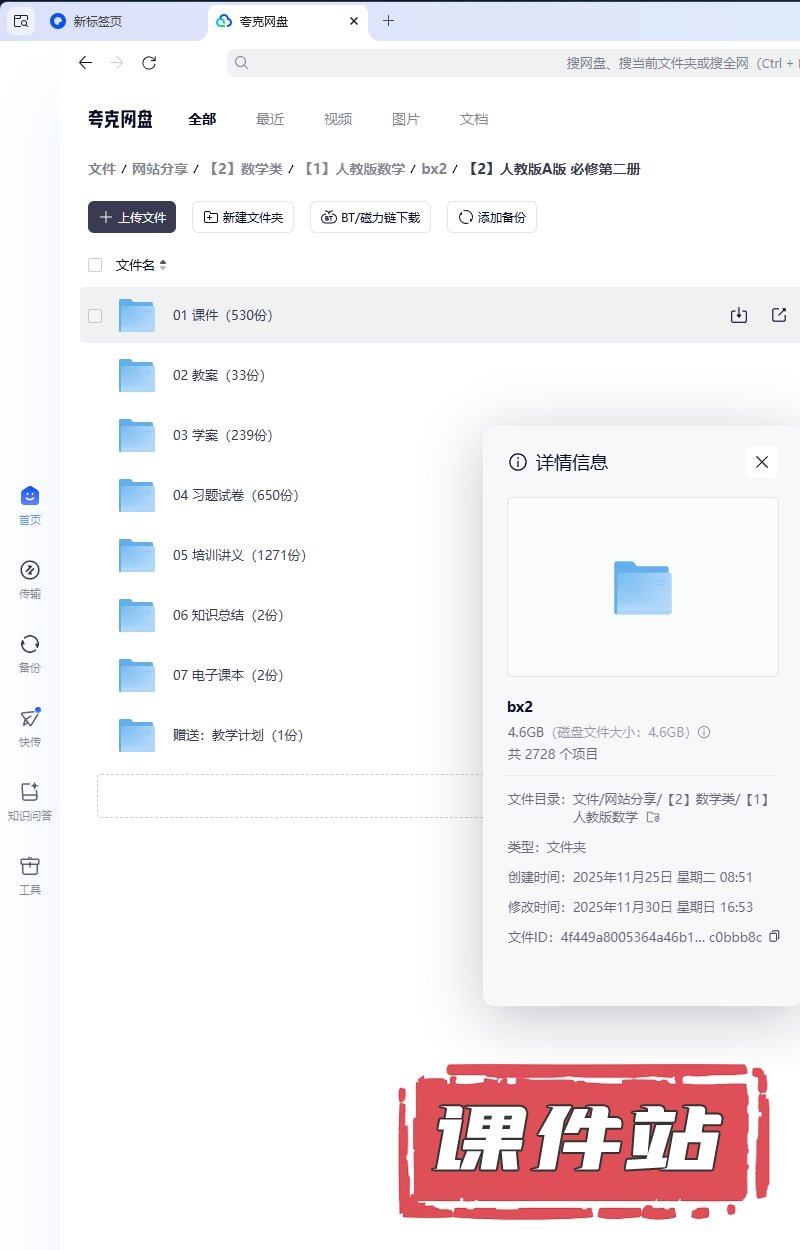Switch to the 文档 tab
Image resolution: width=800 pixels, height=1250 pixels.
(x=474, y=119)
